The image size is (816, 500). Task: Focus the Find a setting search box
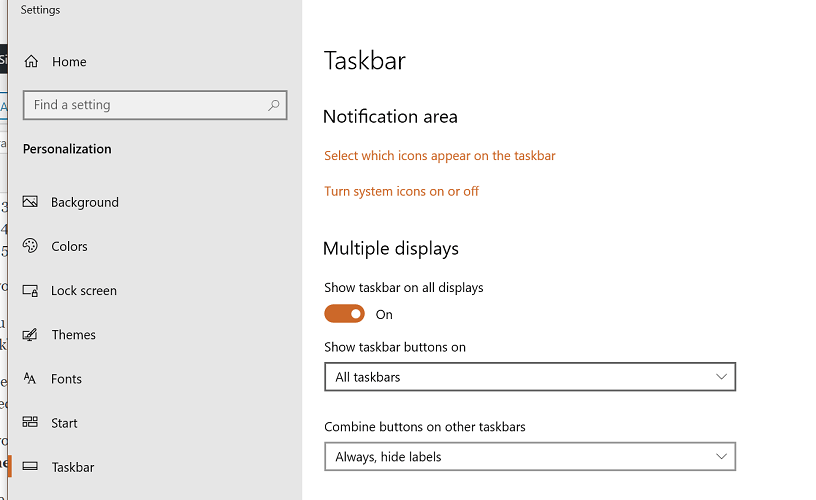pos(145,105)
